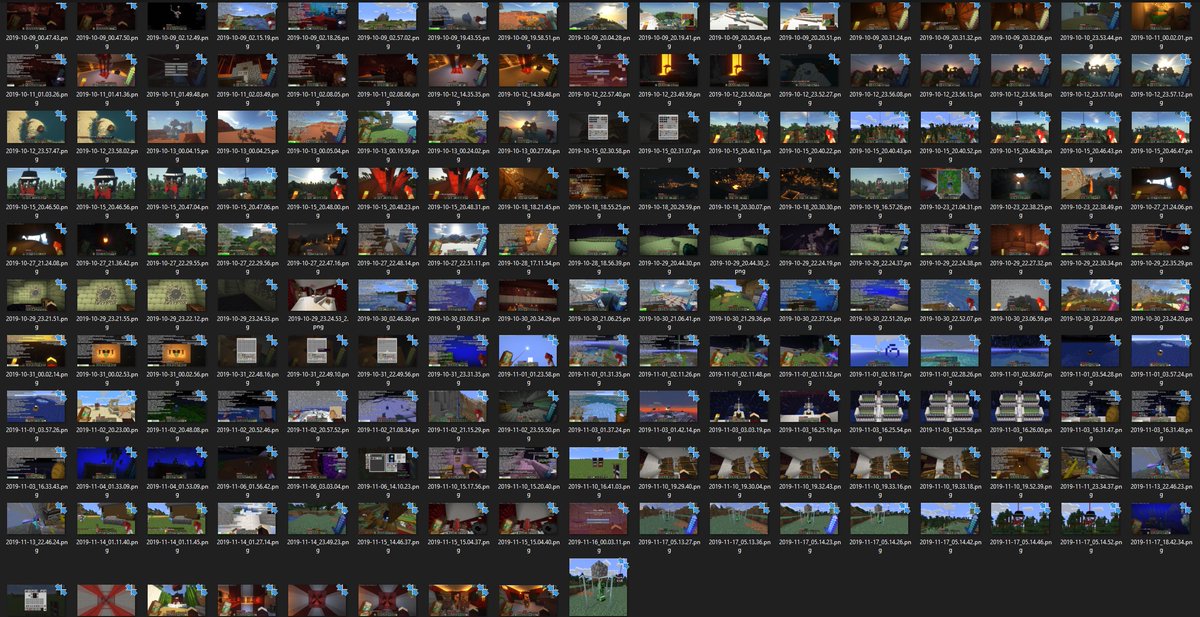Open thumbnail 2019-11-10_19.52.39.png

(x=1020, y=463)
